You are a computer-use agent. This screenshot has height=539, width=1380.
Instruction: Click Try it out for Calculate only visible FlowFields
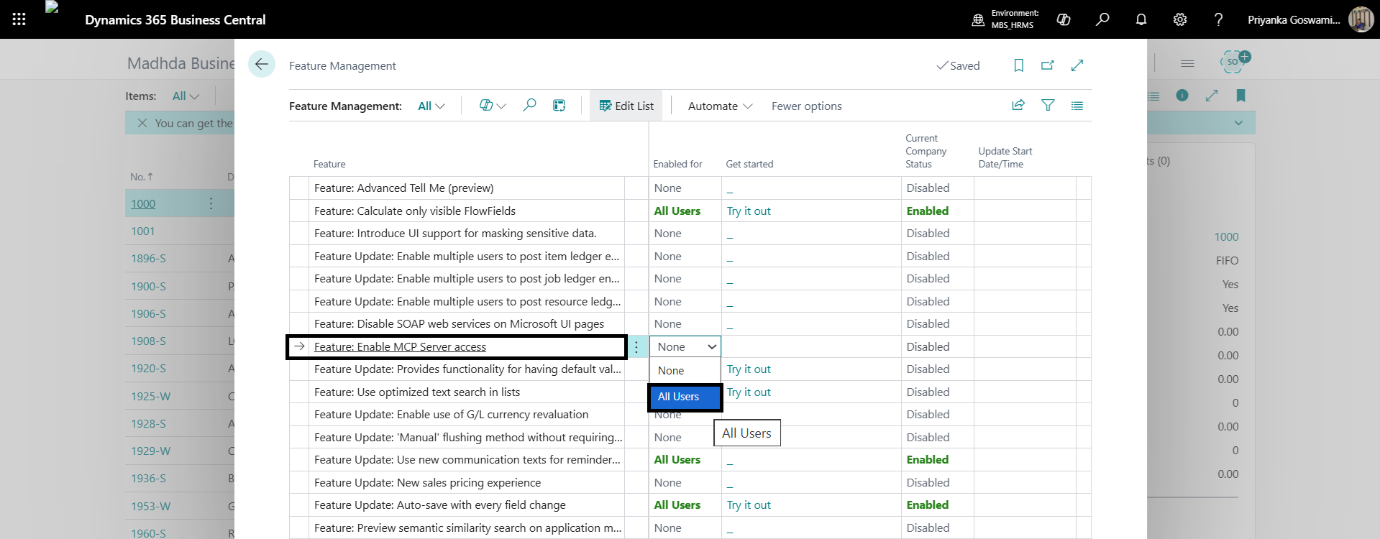(748, 211)
